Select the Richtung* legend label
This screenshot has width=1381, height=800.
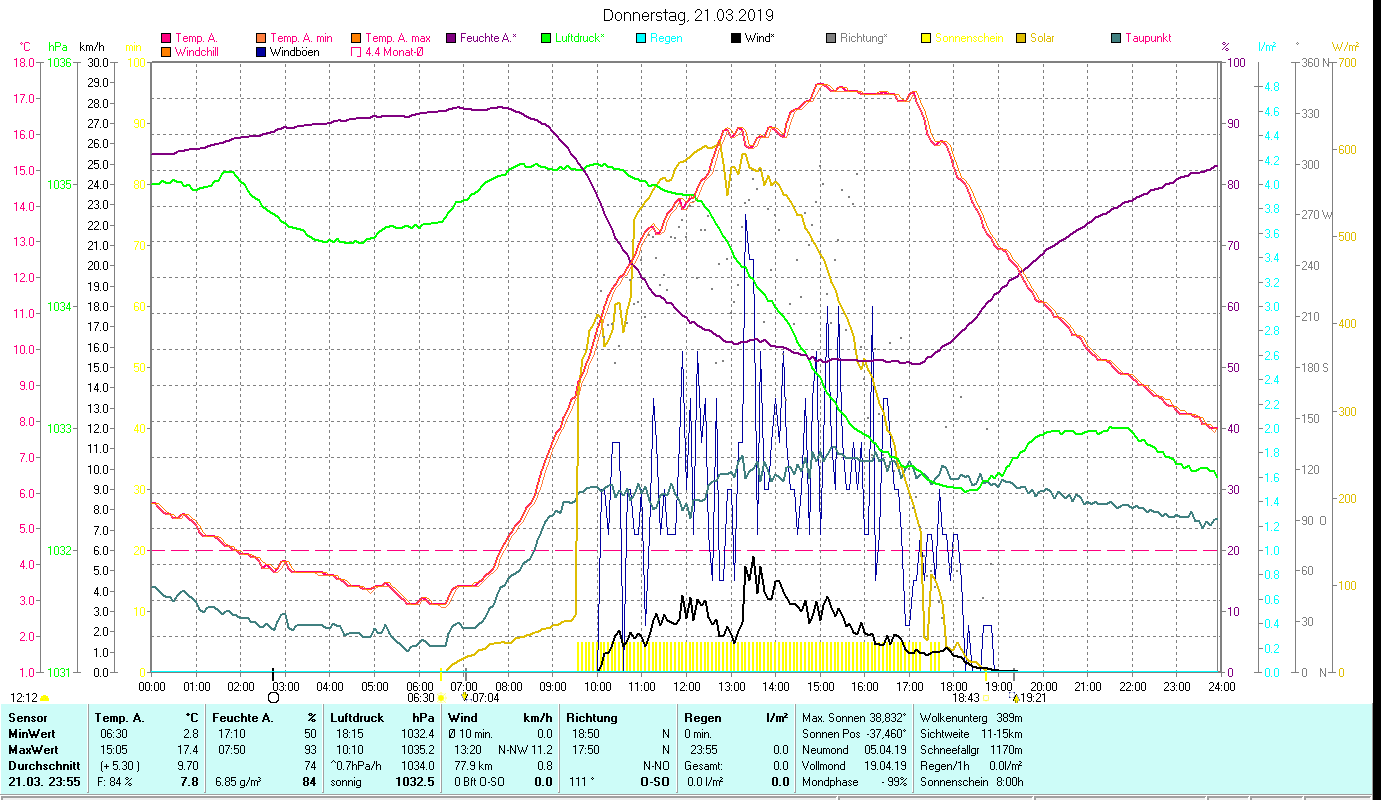[864, 38]
